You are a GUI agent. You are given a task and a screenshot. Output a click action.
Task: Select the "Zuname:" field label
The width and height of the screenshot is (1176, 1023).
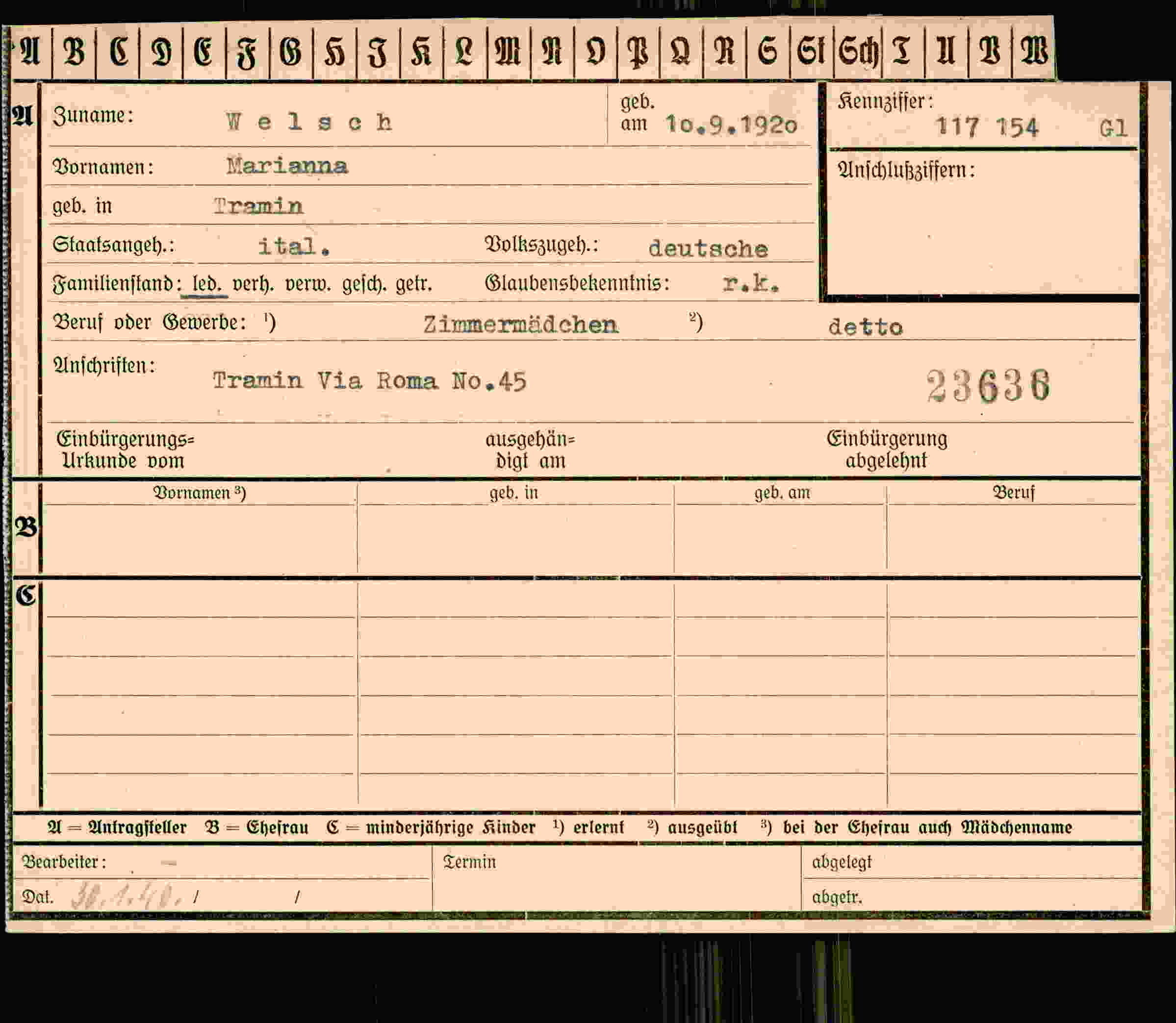pyautogui.click(x=93, y=116)
